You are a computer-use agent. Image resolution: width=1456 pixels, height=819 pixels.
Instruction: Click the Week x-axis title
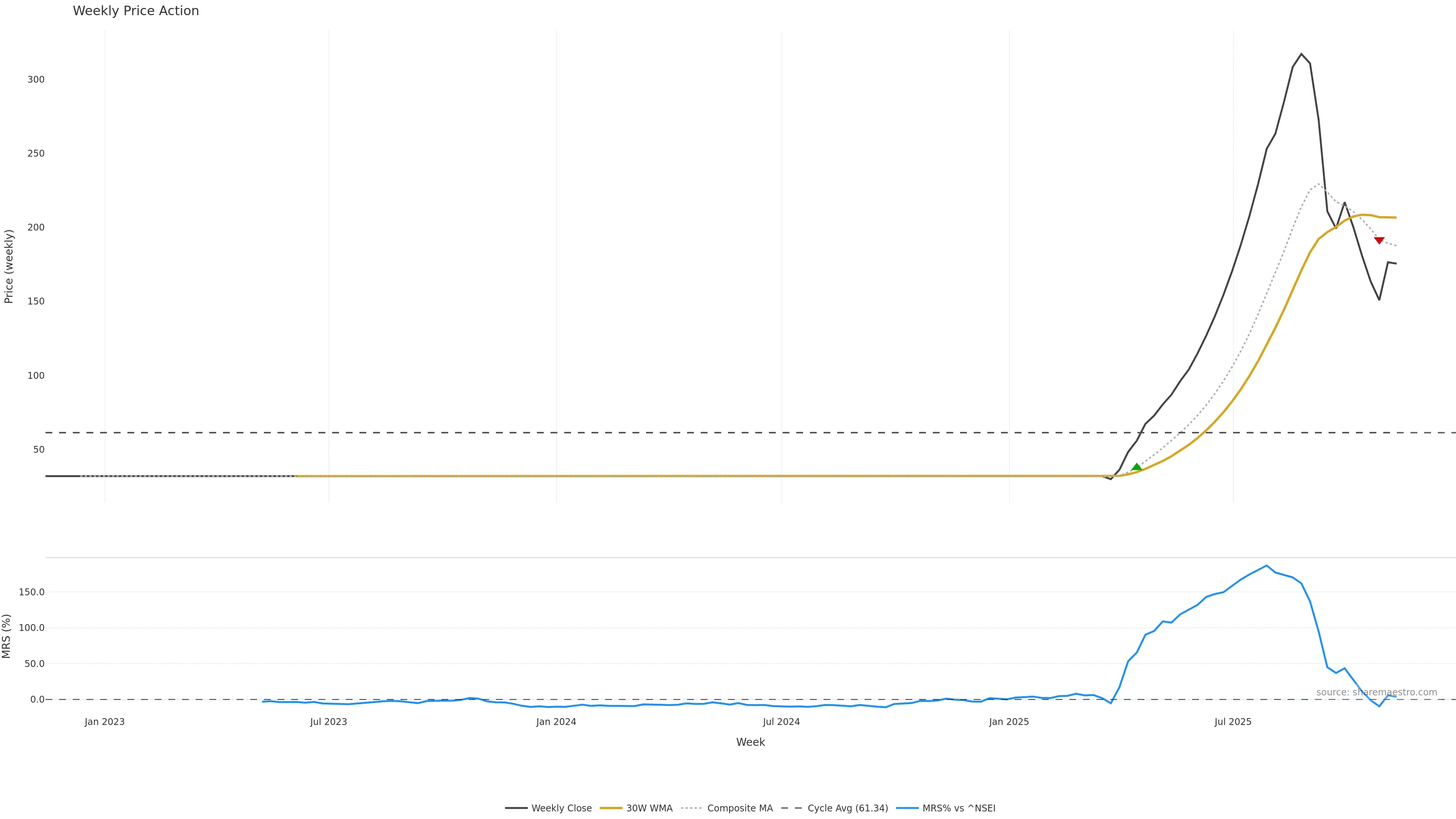(750, 742)
